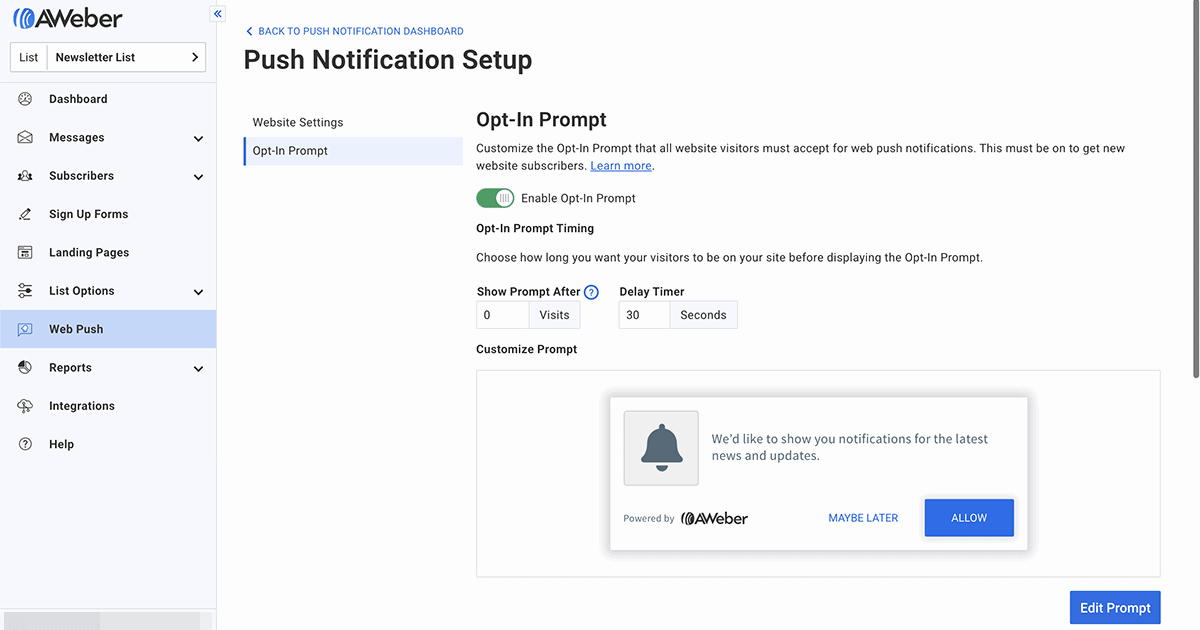This screenshot has width=1200, height=630.
Task: Open the Newsletter List selector
Action: tap(108, 57)
